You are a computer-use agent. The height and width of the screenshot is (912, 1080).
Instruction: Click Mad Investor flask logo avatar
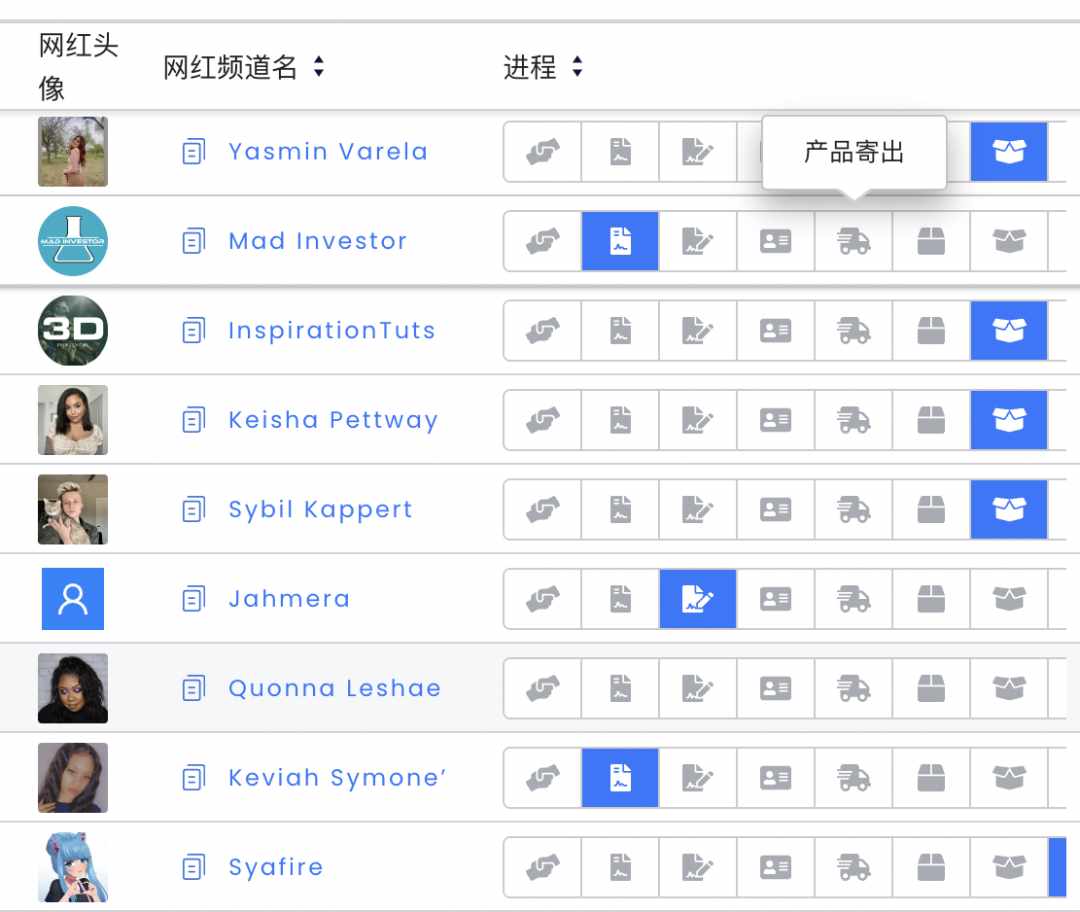point(73,241)
